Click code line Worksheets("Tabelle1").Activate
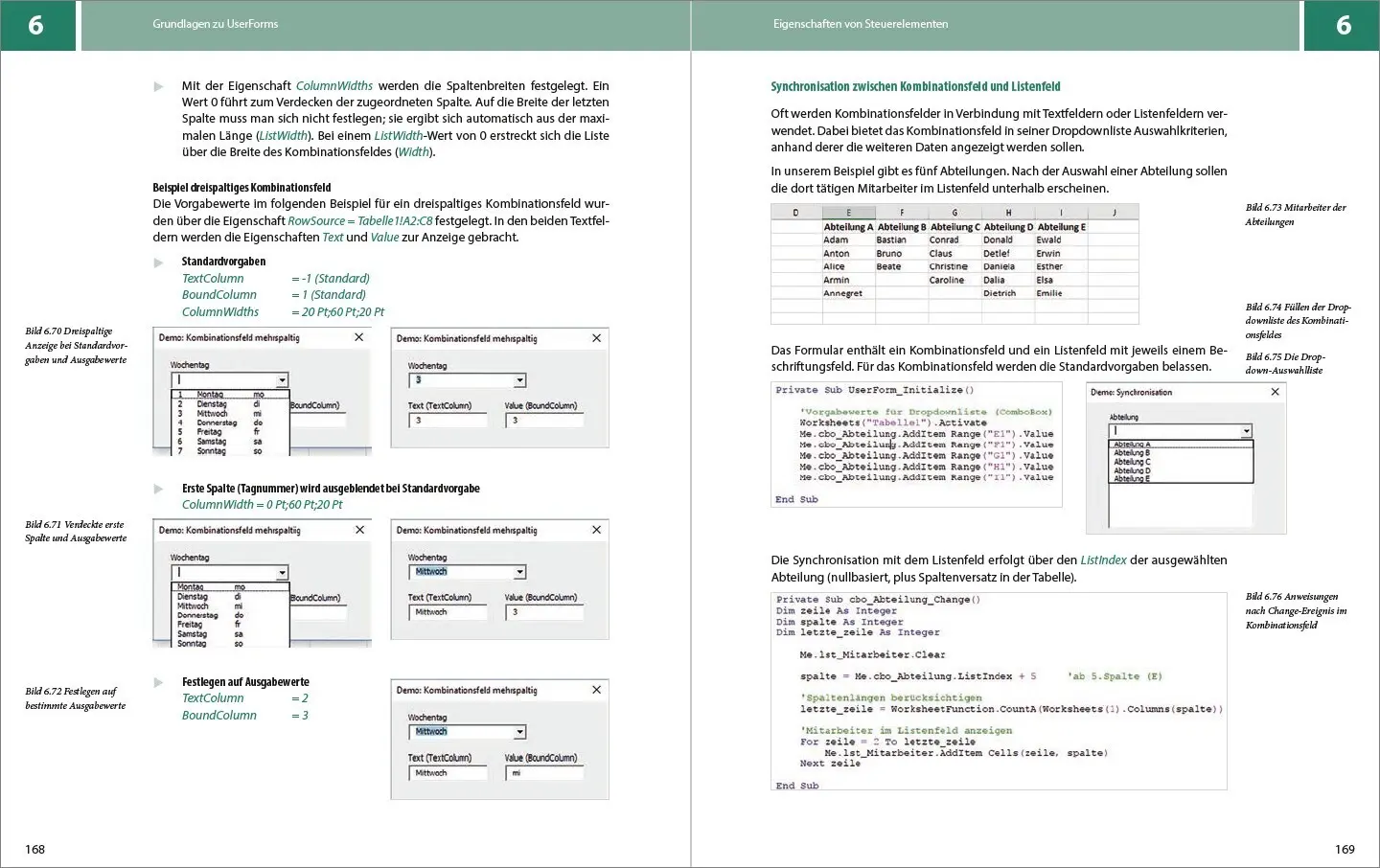 (893, 423)
